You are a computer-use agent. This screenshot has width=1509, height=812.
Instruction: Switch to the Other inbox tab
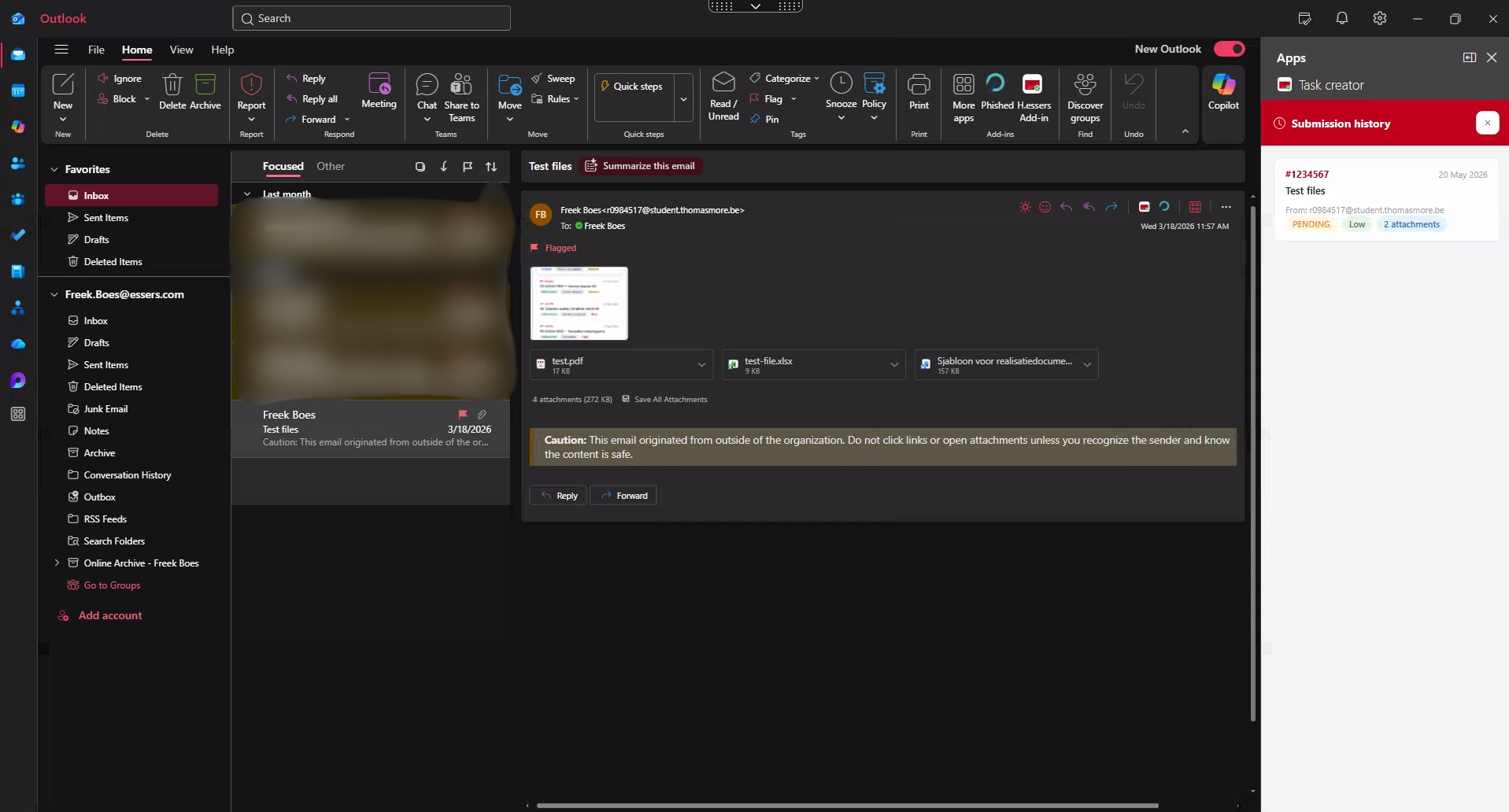331,166
